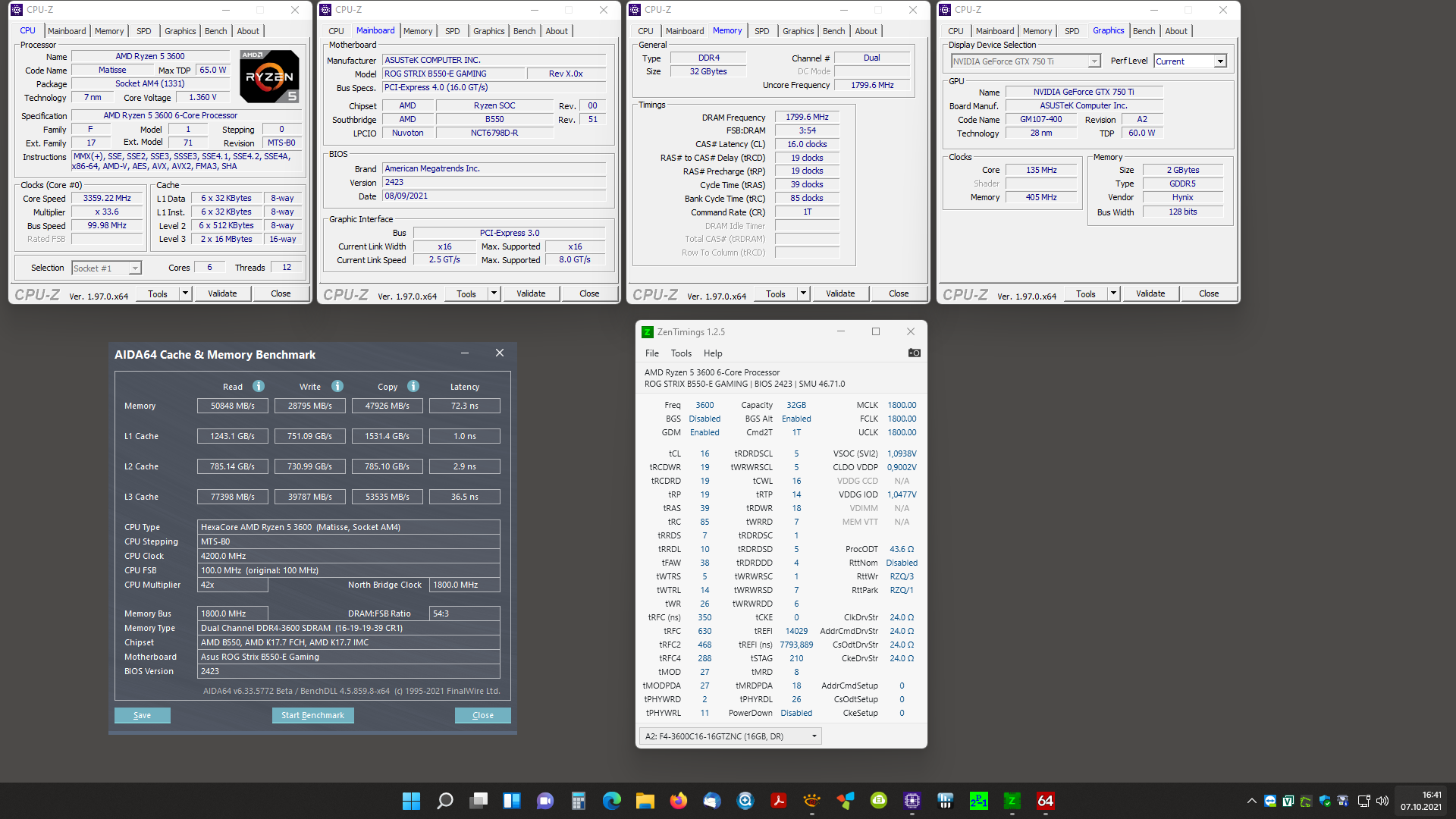Open Microsoft Edge from taskbar

(611, 801)
